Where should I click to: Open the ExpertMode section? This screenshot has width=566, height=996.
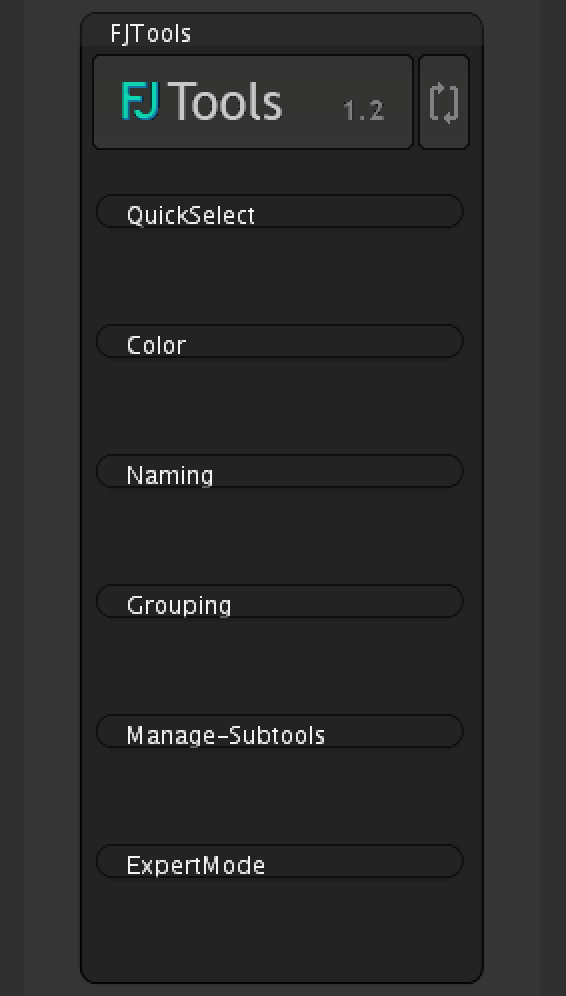tap(280, 861)
